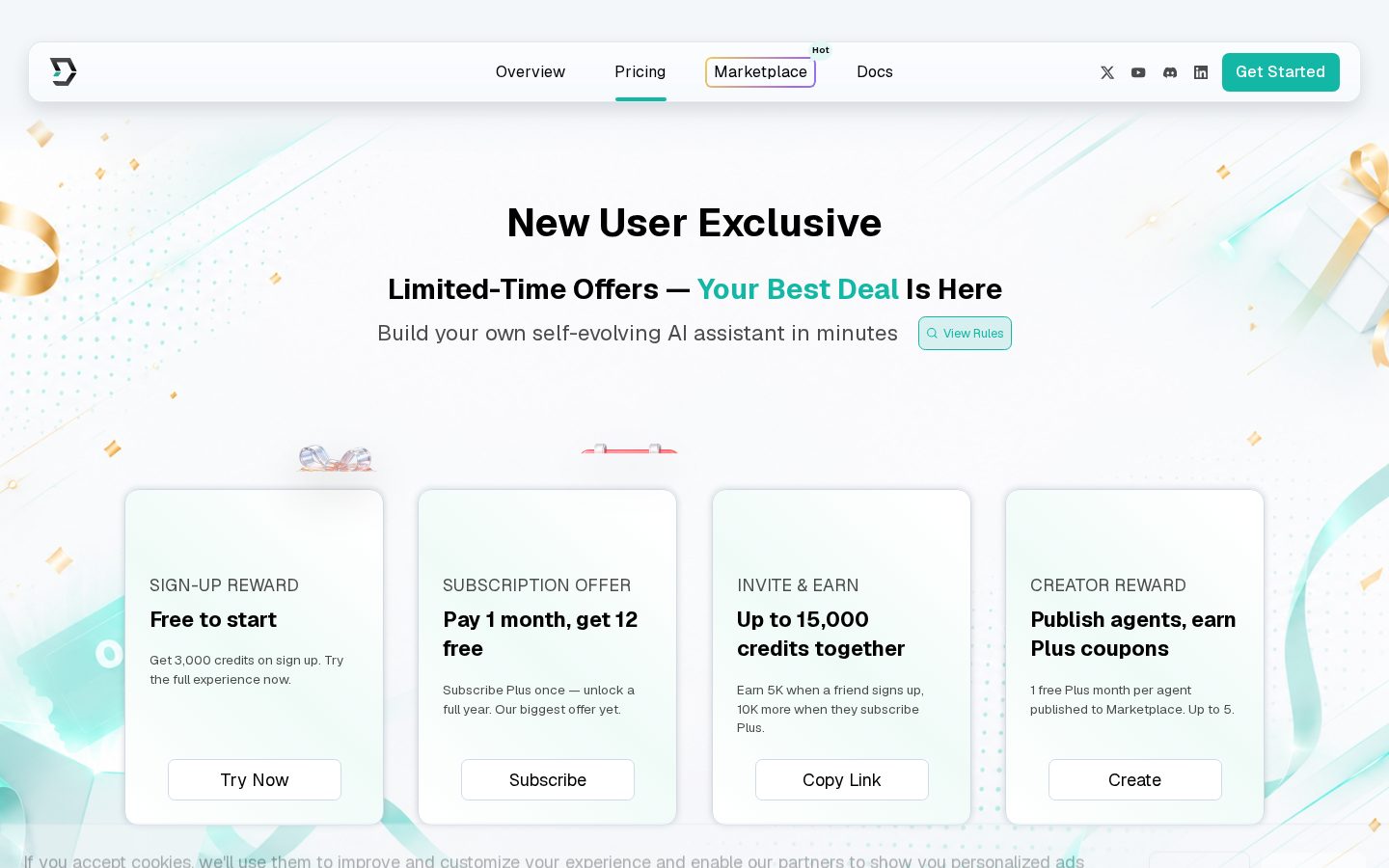The image size is (1389, 868).
Task: Select the Pricing nav item
Action: [x=640, y=71]
